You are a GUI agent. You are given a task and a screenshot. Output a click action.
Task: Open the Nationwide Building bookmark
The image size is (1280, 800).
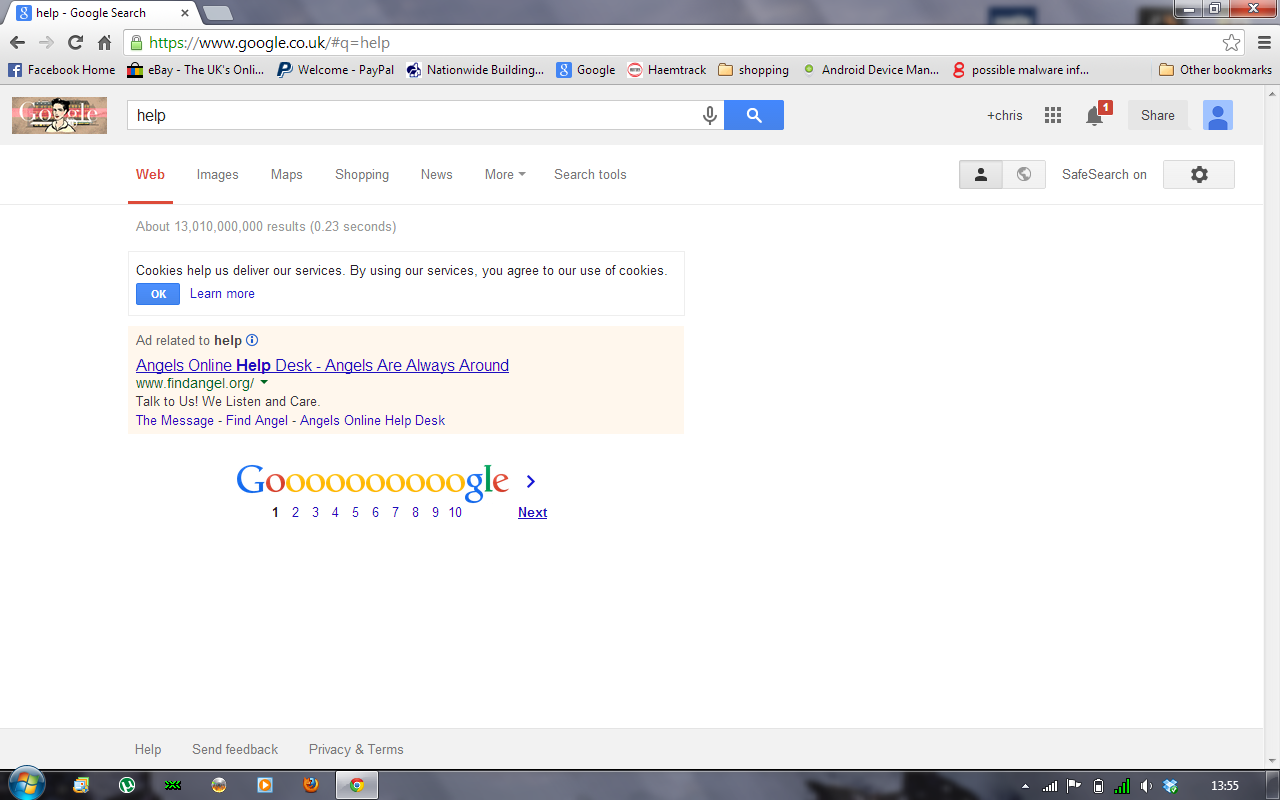(475, 70)
